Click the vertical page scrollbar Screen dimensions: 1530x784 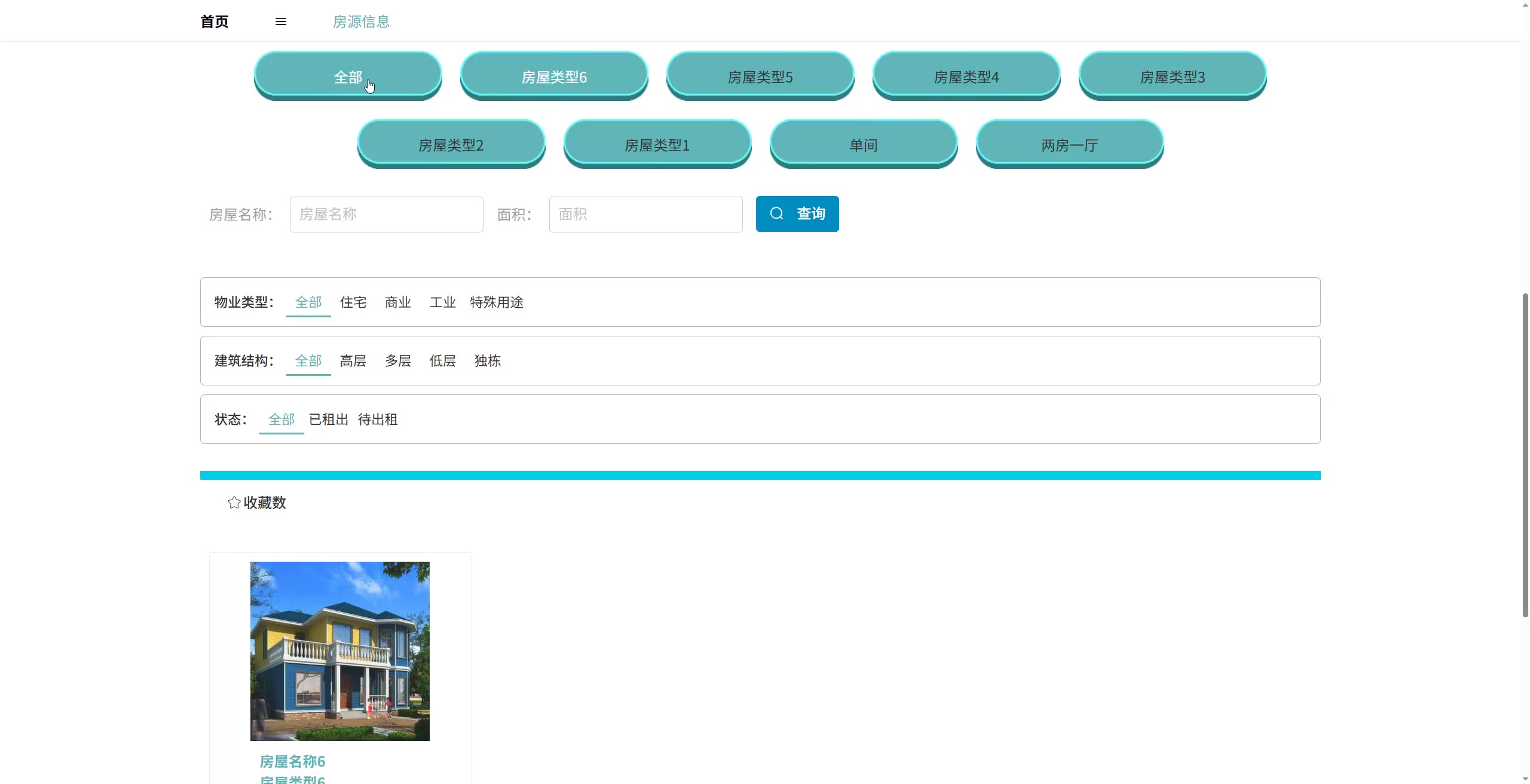(1525, 454)
